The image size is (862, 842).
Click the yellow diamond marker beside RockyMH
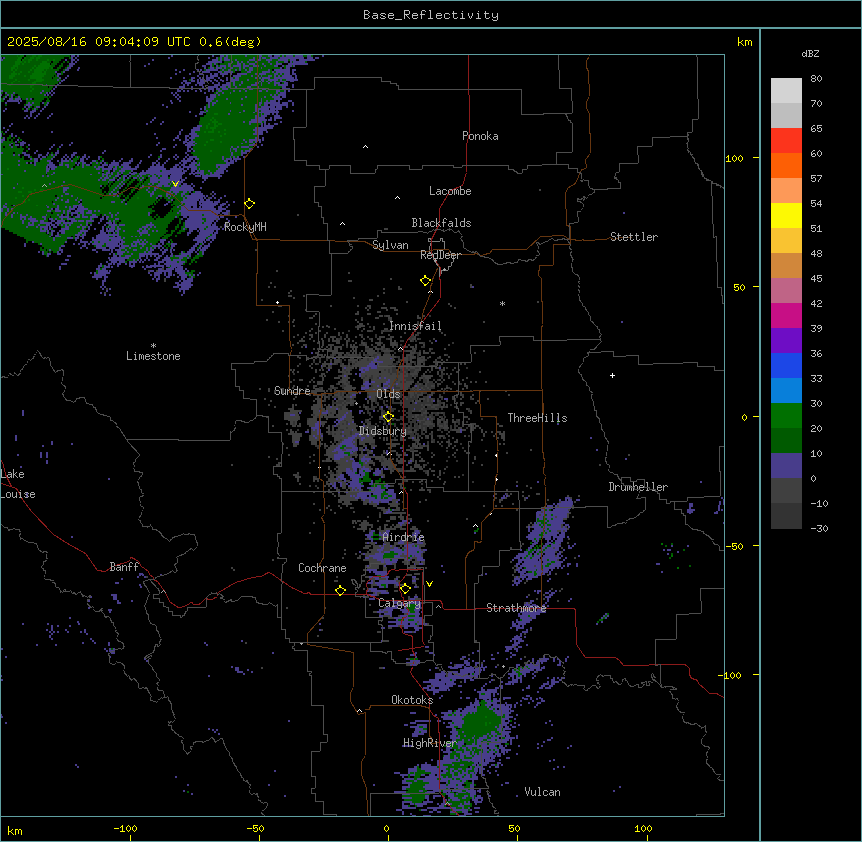pos(250,204)
